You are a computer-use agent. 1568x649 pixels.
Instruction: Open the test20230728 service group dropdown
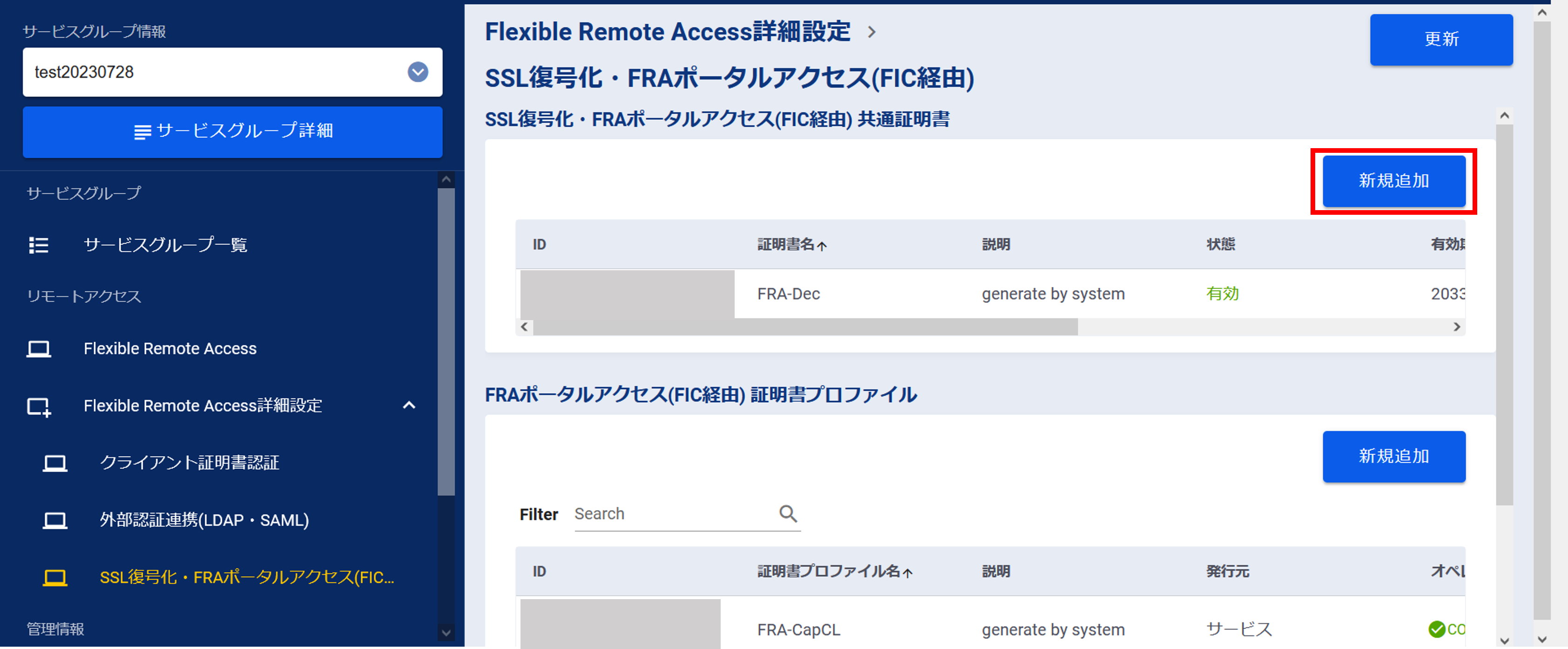click(x=418, y=72)
